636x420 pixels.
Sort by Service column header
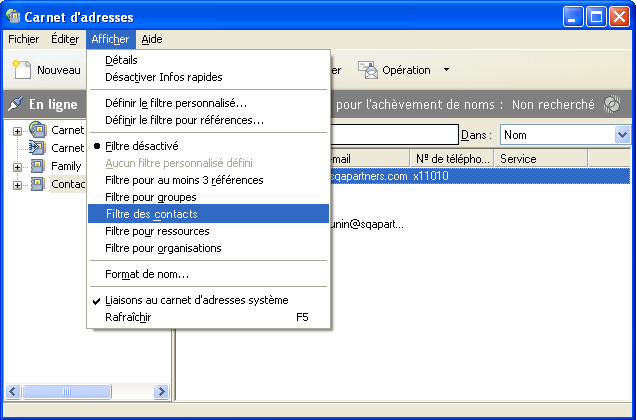pyautogui.click(x=541, y=159)
